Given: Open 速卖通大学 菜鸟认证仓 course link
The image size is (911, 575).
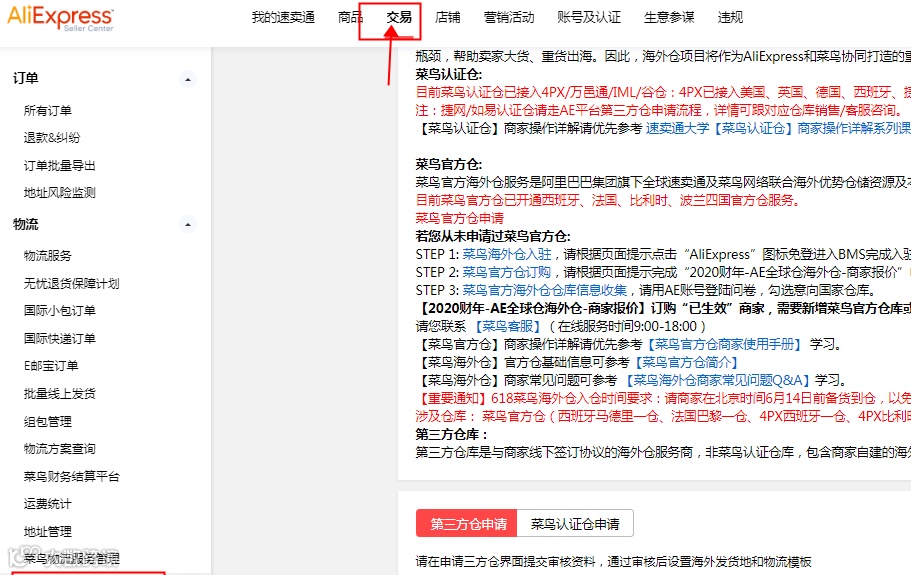Looking at the screenshot, I should (x=778, y=128).
